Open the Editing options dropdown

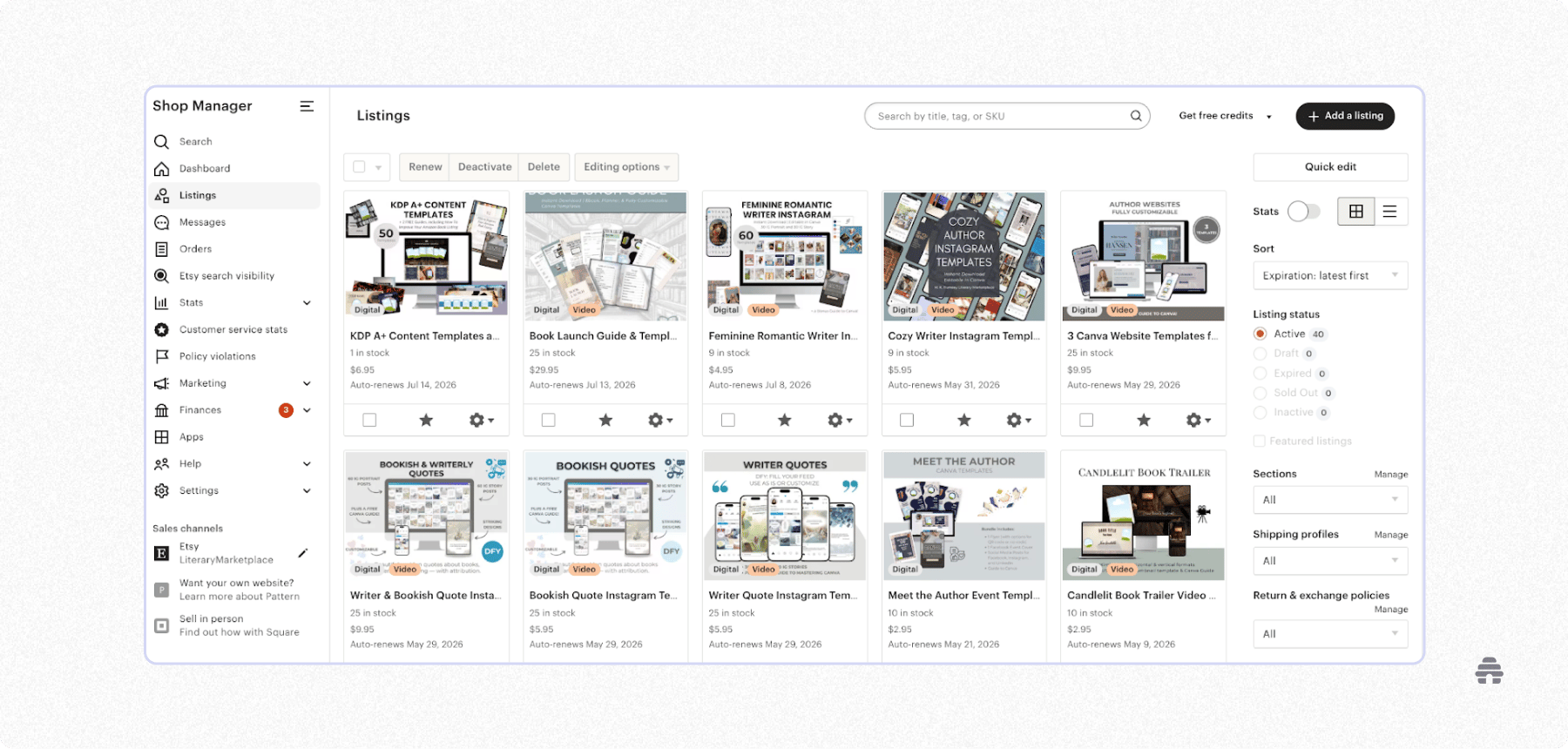pyautogui.click(x=626, y=167)
